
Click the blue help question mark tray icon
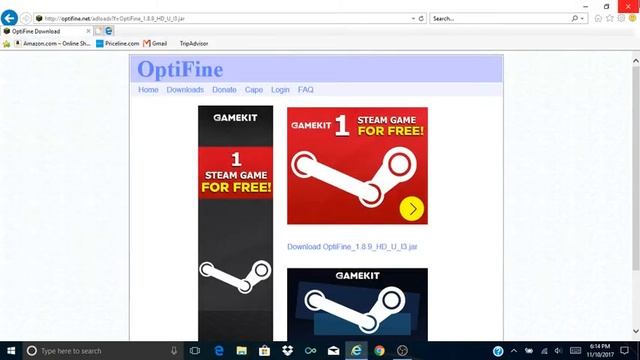[498, 351]
